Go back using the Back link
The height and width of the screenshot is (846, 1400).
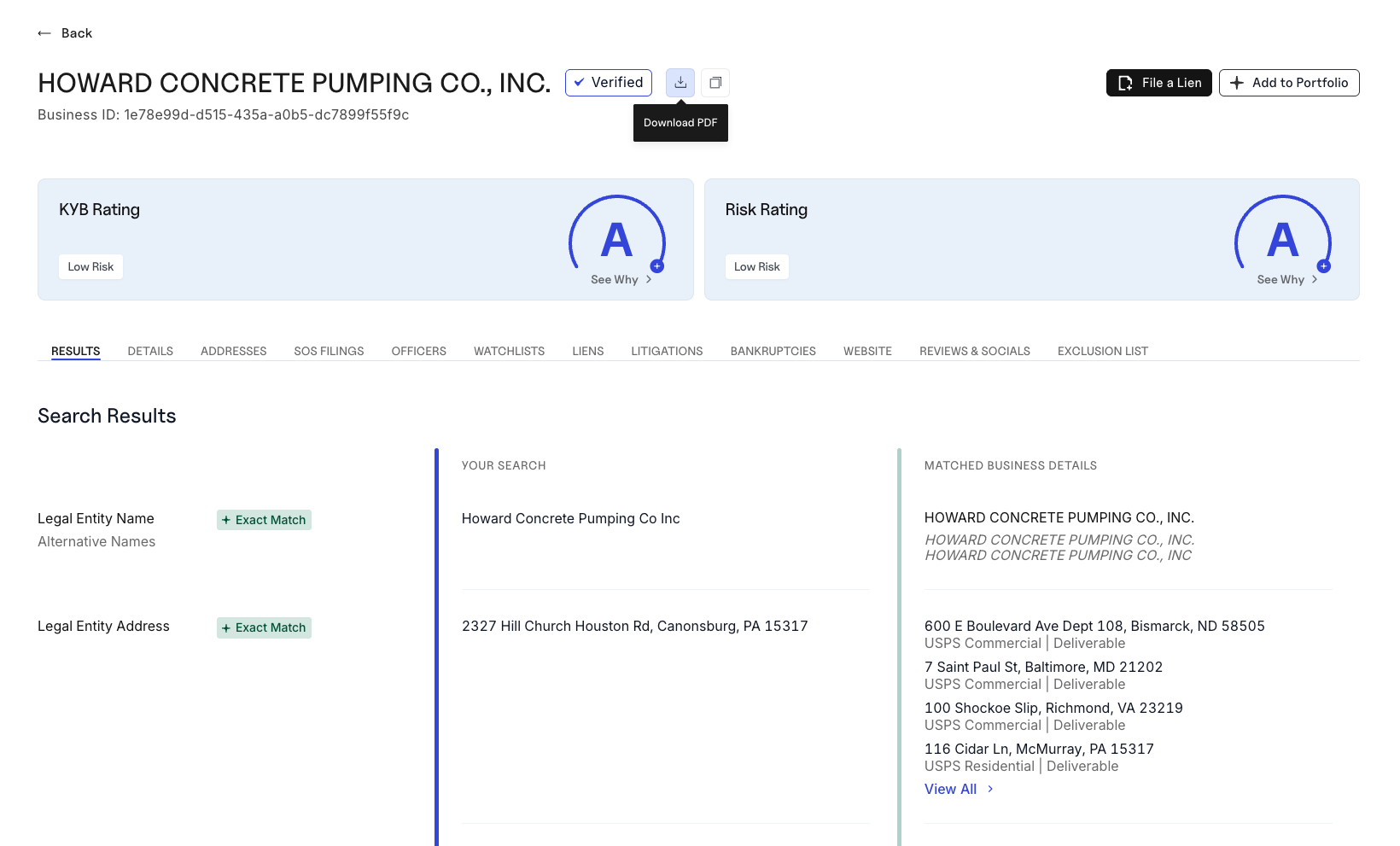[x=77, y=33]
